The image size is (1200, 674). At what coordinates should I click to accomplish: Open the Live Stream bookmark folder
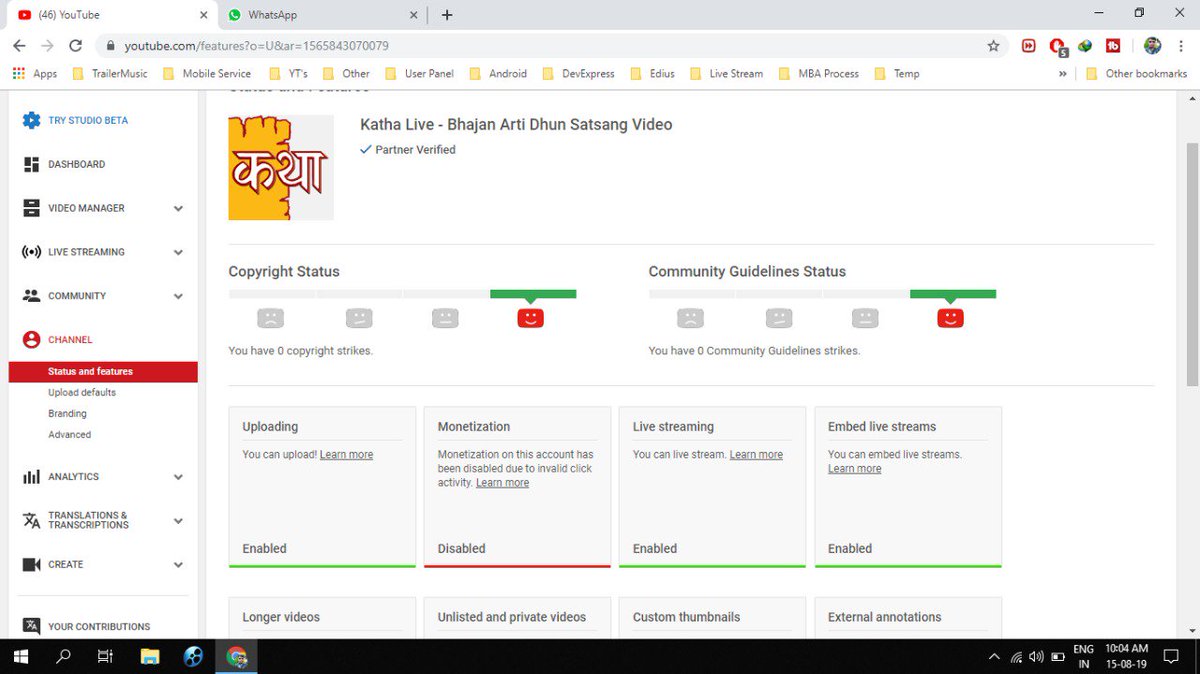click(x=726, y=73)
